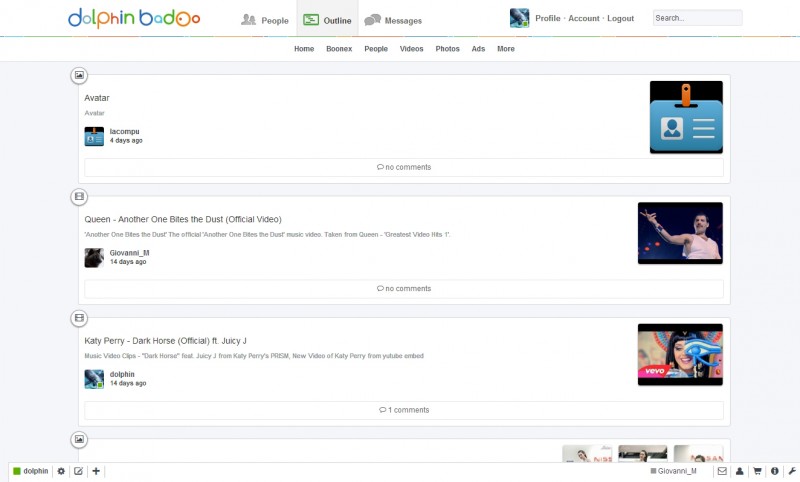Open the dolphin username link on post
This screenshot has width=800, height=482.
click(122, 374)
